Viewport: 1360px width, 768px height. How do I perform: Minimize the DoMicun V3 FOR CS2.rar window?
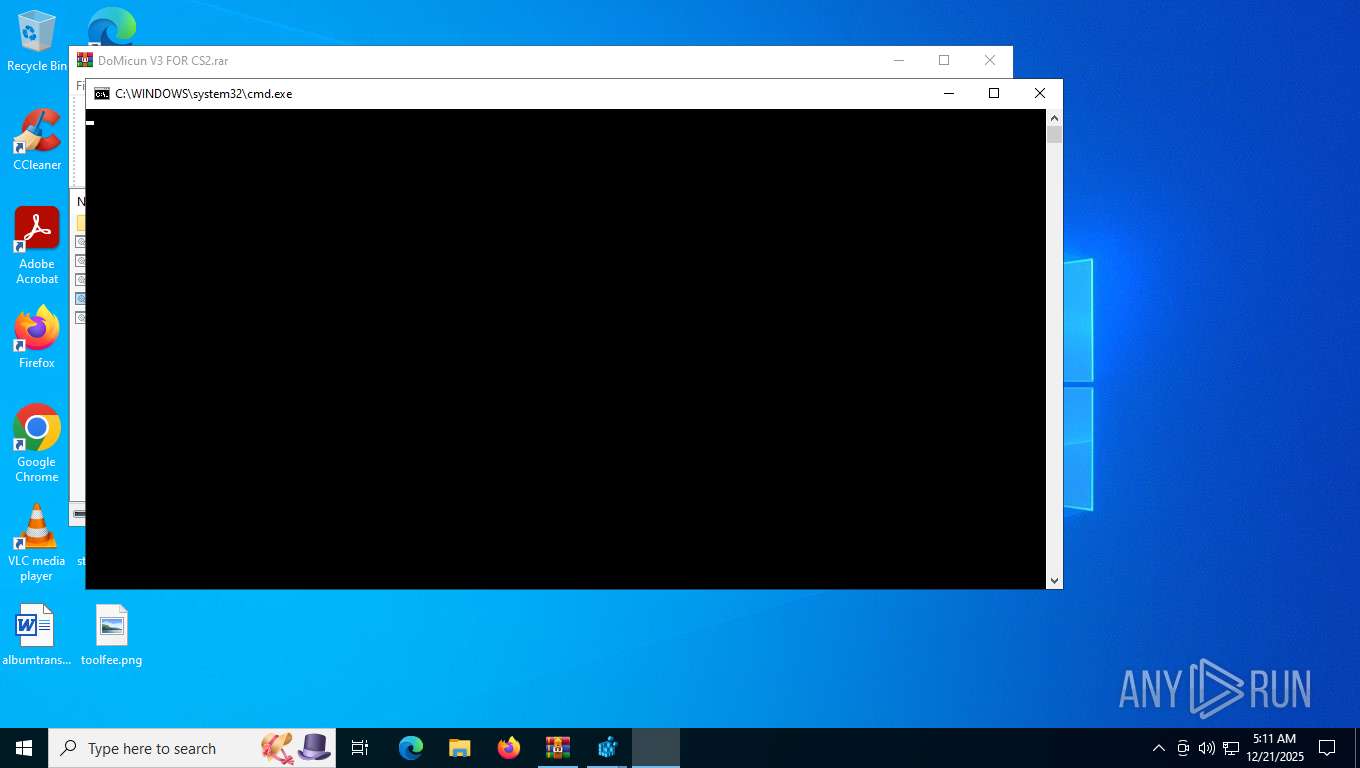click(x=898, y=60)
